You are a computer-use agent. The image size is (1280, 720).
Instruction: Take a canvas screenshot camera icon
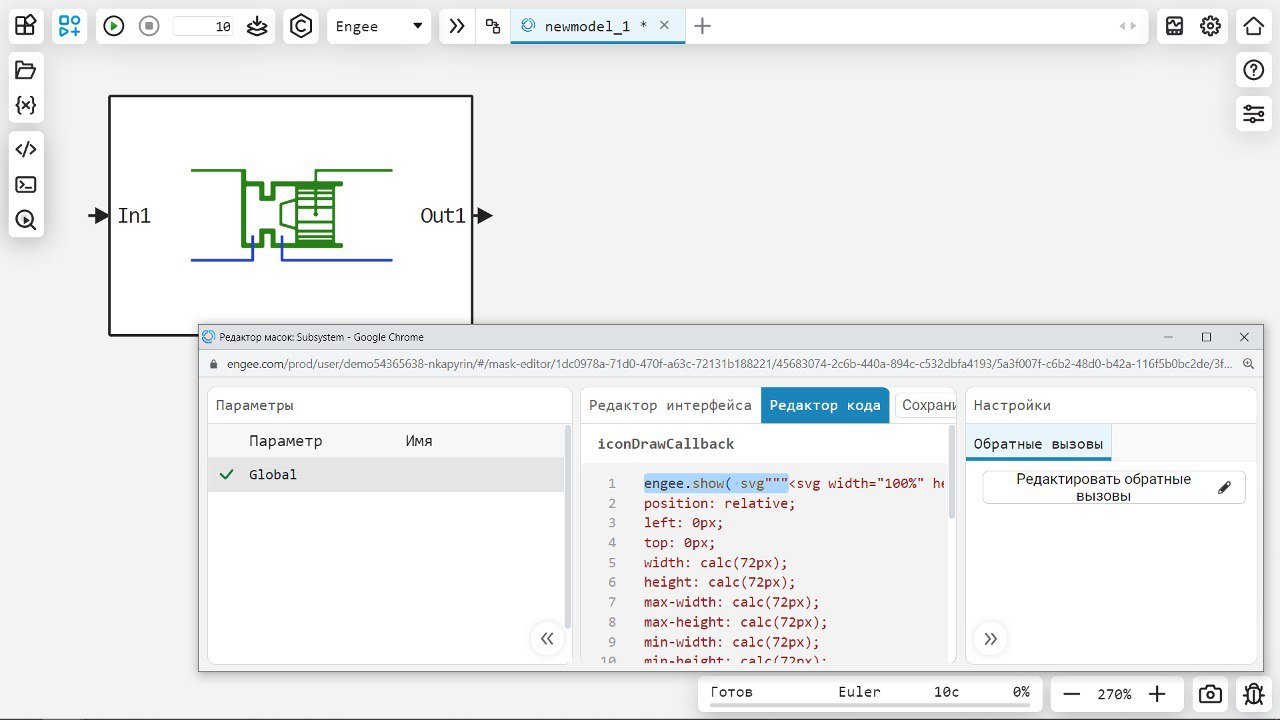(x=1210, y=694)
